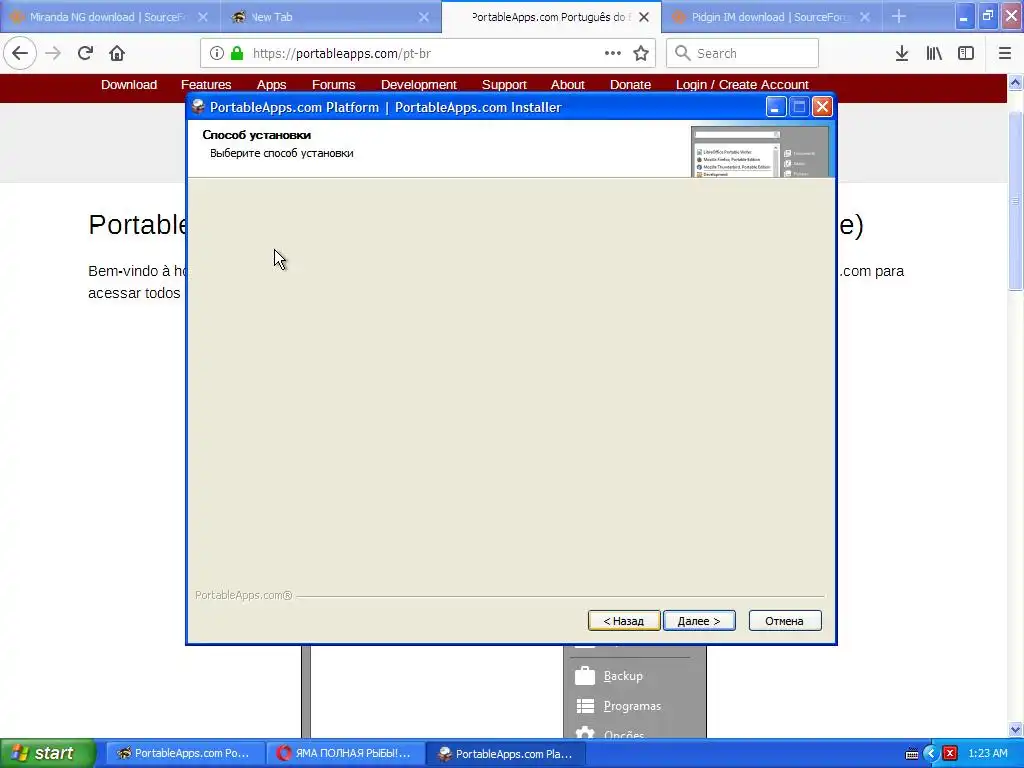The height and width of the screenshot is (768, 1024).
Task: Open the Download menu on website
Action: (x=129, y=84)
